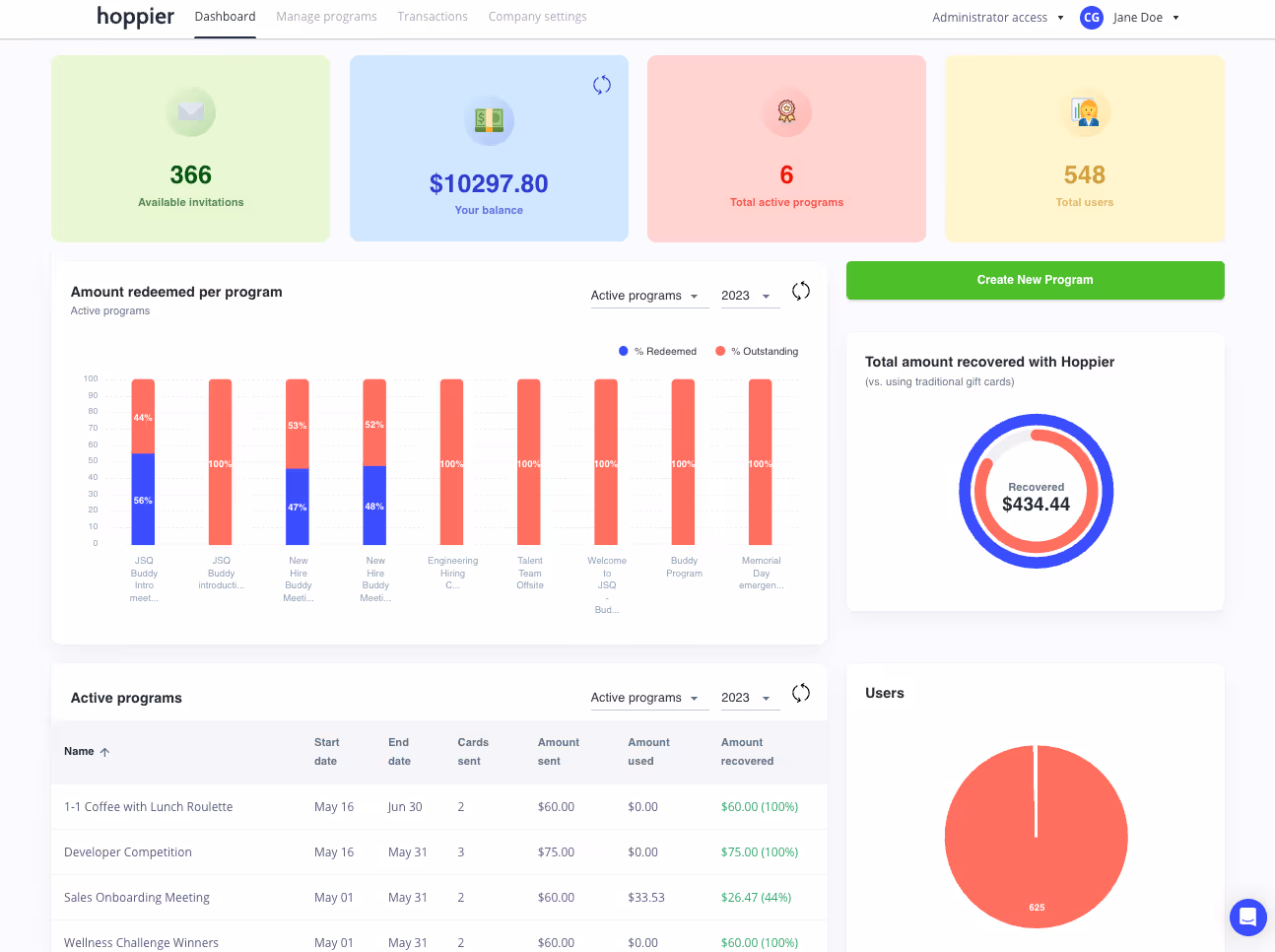This screenshot has width=1275, height=952.
Task: Click the Engineering Hiring 100% bar
Action: [452, 462]
